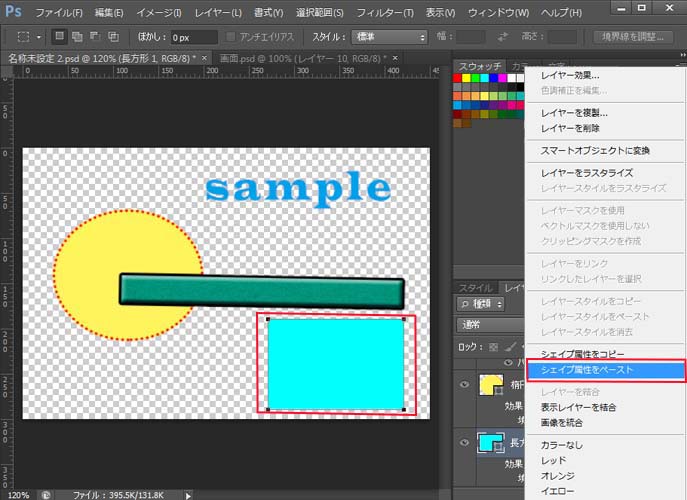
Task: Select the スウォッチ panel tab
Action: pyautogui.click(x=479, y=66)
